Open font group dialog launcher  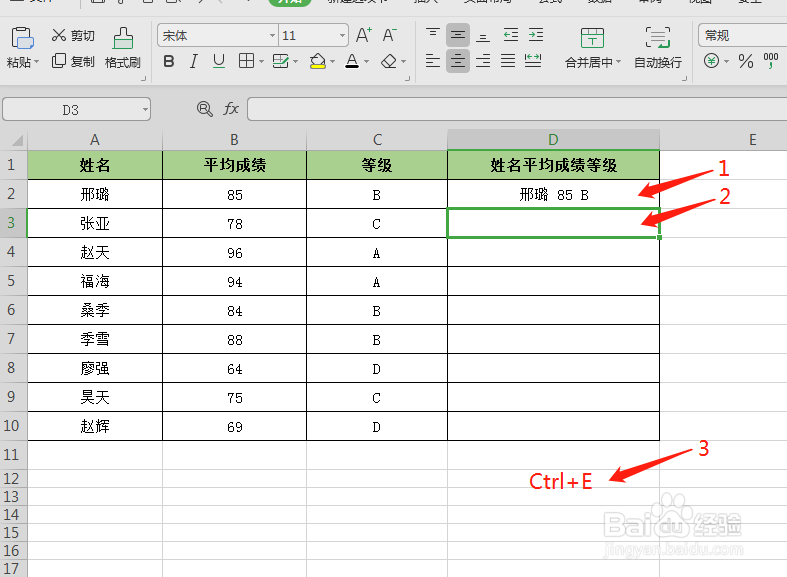click(x=408, y=78)
